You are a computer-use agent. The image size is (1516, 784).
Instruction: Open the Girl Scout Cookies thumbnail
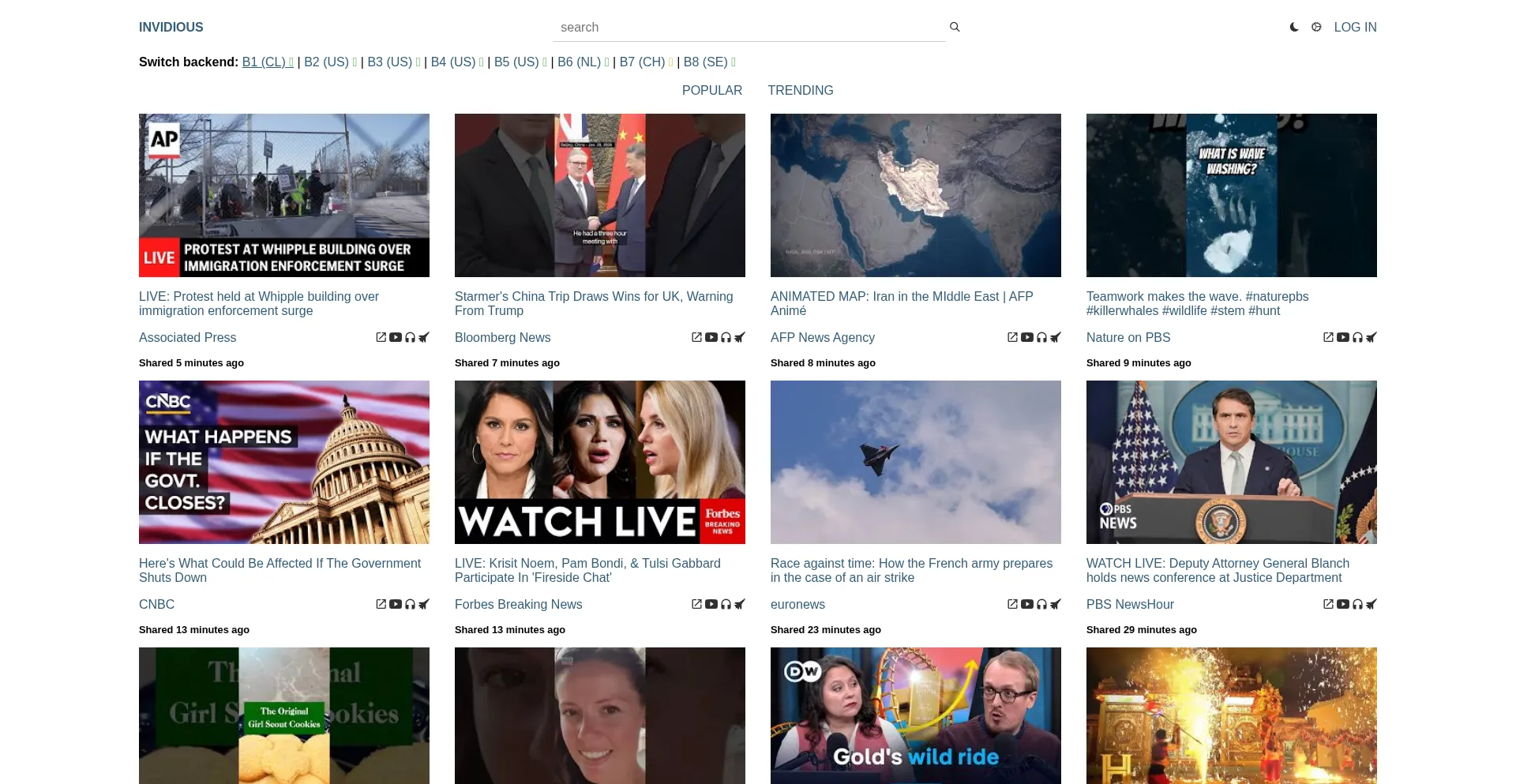284,715
